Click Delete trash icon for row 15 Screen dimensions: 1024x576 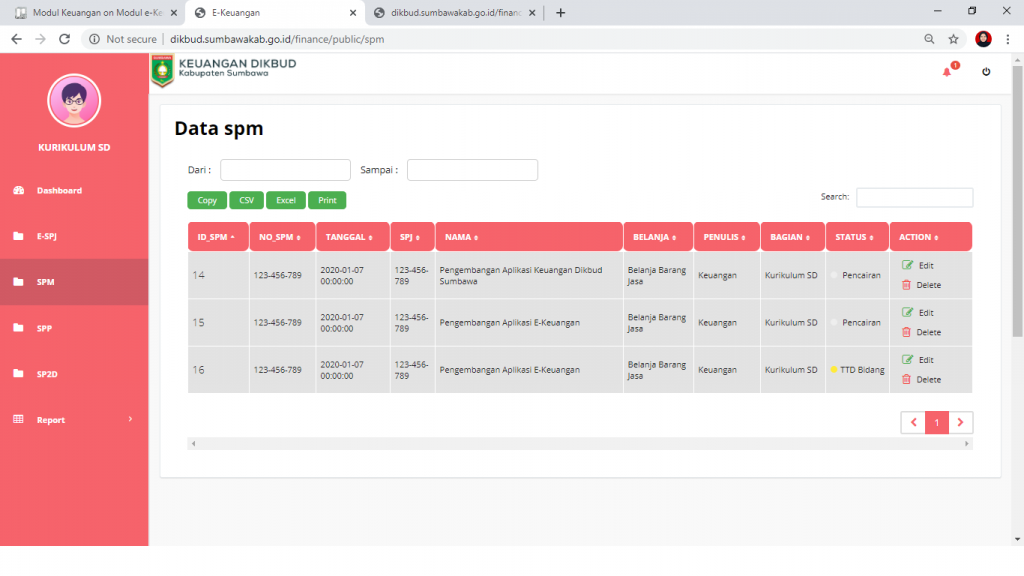pos(907,332)
